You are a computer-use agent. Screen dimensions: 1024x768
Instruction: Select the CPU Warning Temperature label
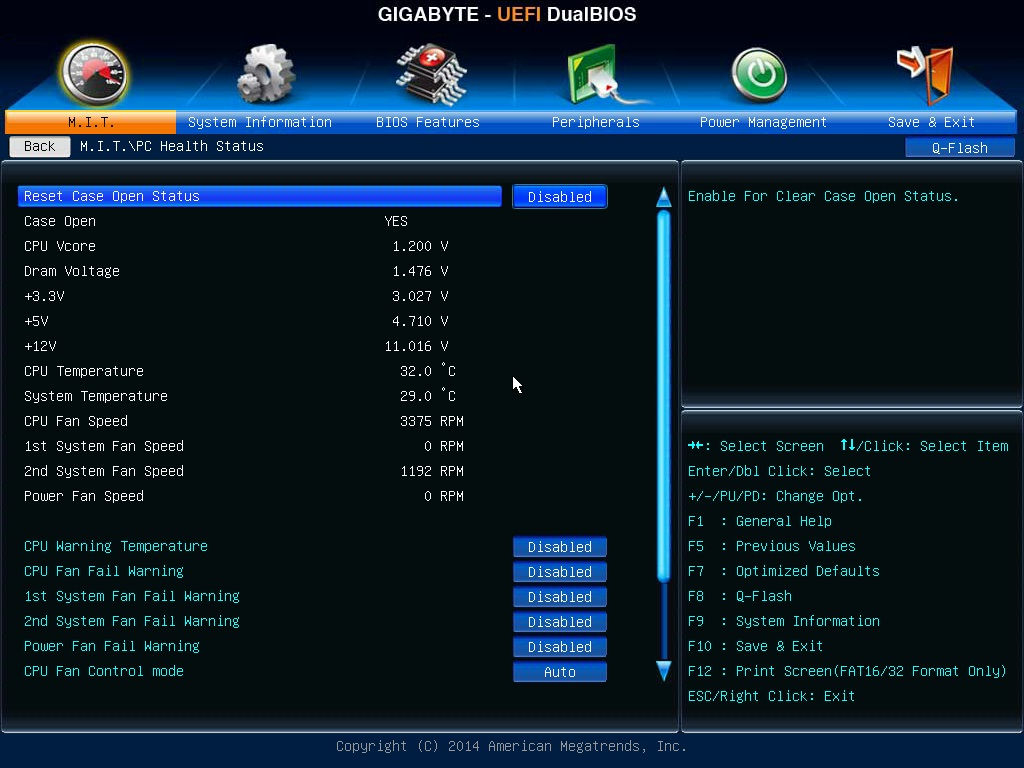[x=116, y=546]
